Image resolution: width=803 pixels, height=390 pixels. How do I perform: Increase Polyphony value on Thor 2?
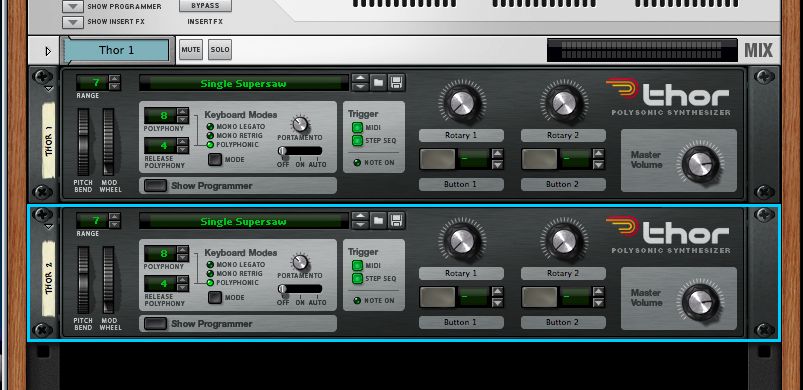182,249
